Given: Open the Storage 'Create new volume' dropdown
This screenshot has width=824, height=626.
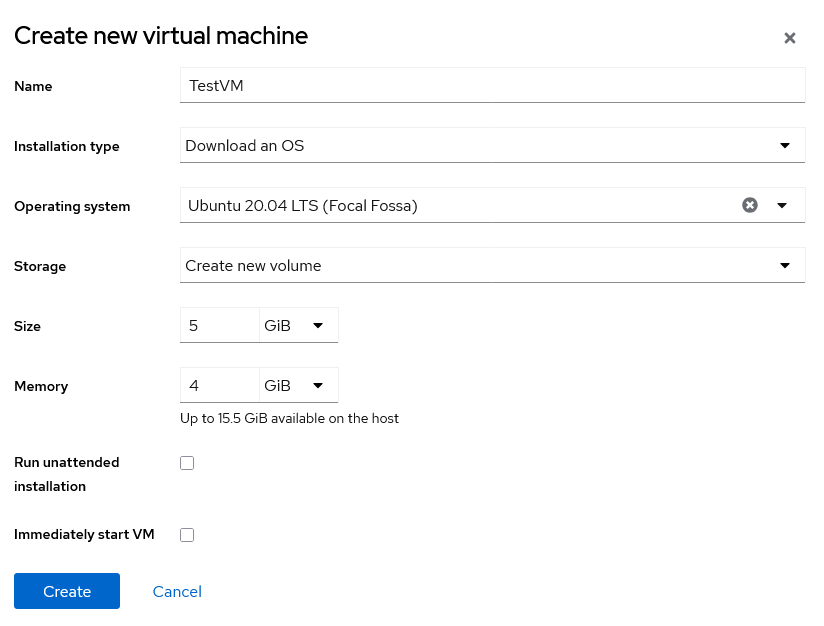Looking at the screenshot, I should pos(492,266).
